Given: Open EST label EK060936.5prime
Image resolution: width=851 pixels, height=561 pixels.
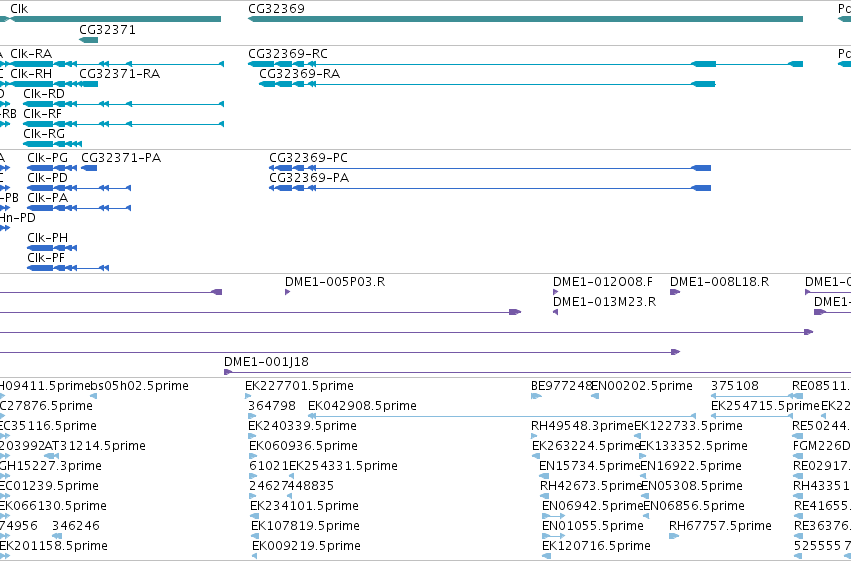Looking at the screenshot, I should click(303, 446).
